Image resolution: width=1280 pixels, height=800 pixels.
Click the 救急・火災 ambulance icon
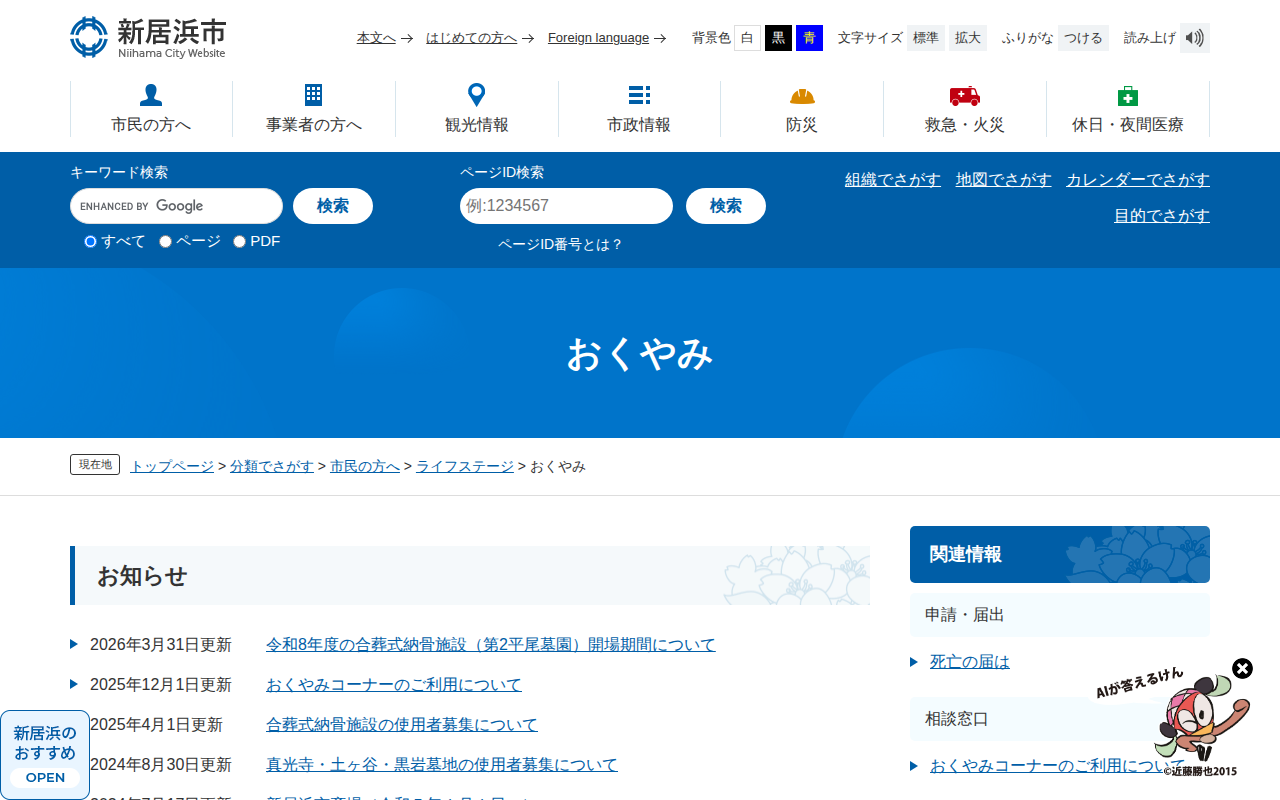pyautogui.click(x=965, y=96)
